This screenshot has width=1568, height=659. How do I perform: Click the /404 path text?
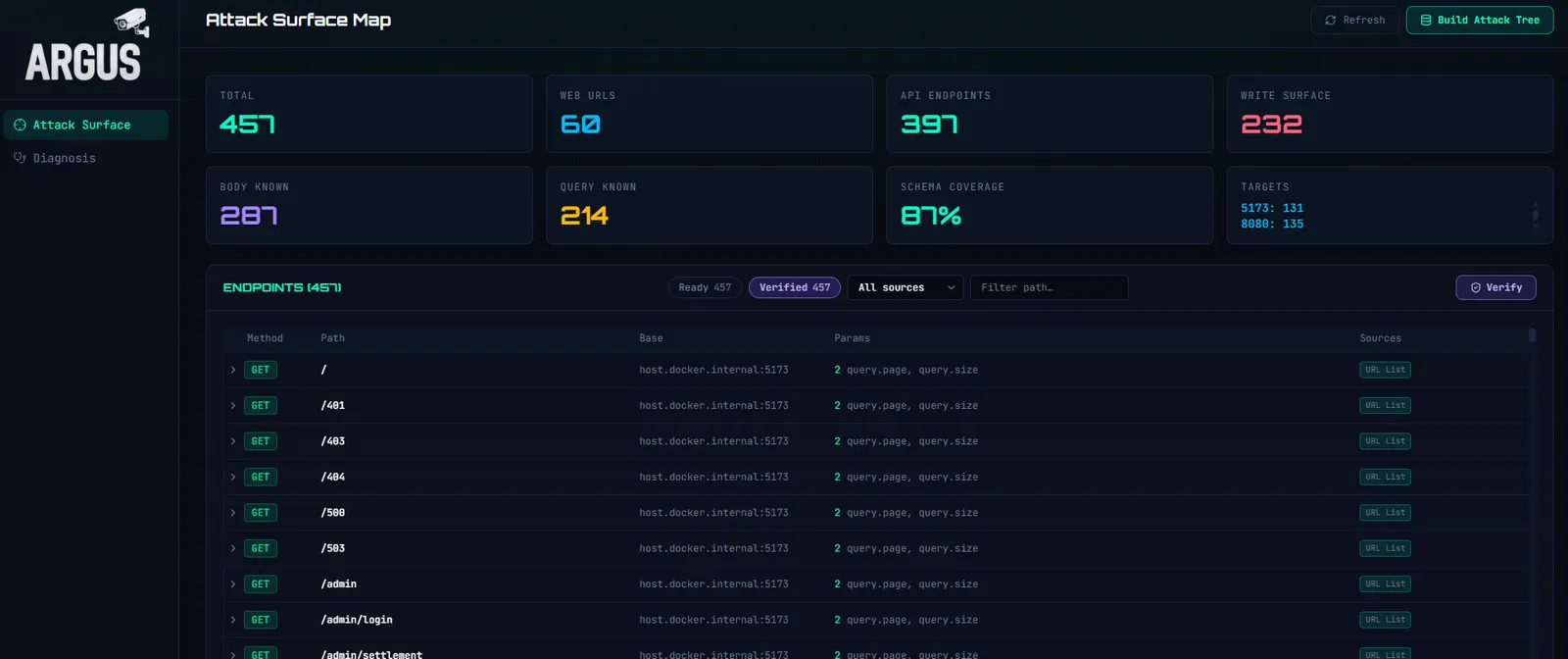coord(333,477)
